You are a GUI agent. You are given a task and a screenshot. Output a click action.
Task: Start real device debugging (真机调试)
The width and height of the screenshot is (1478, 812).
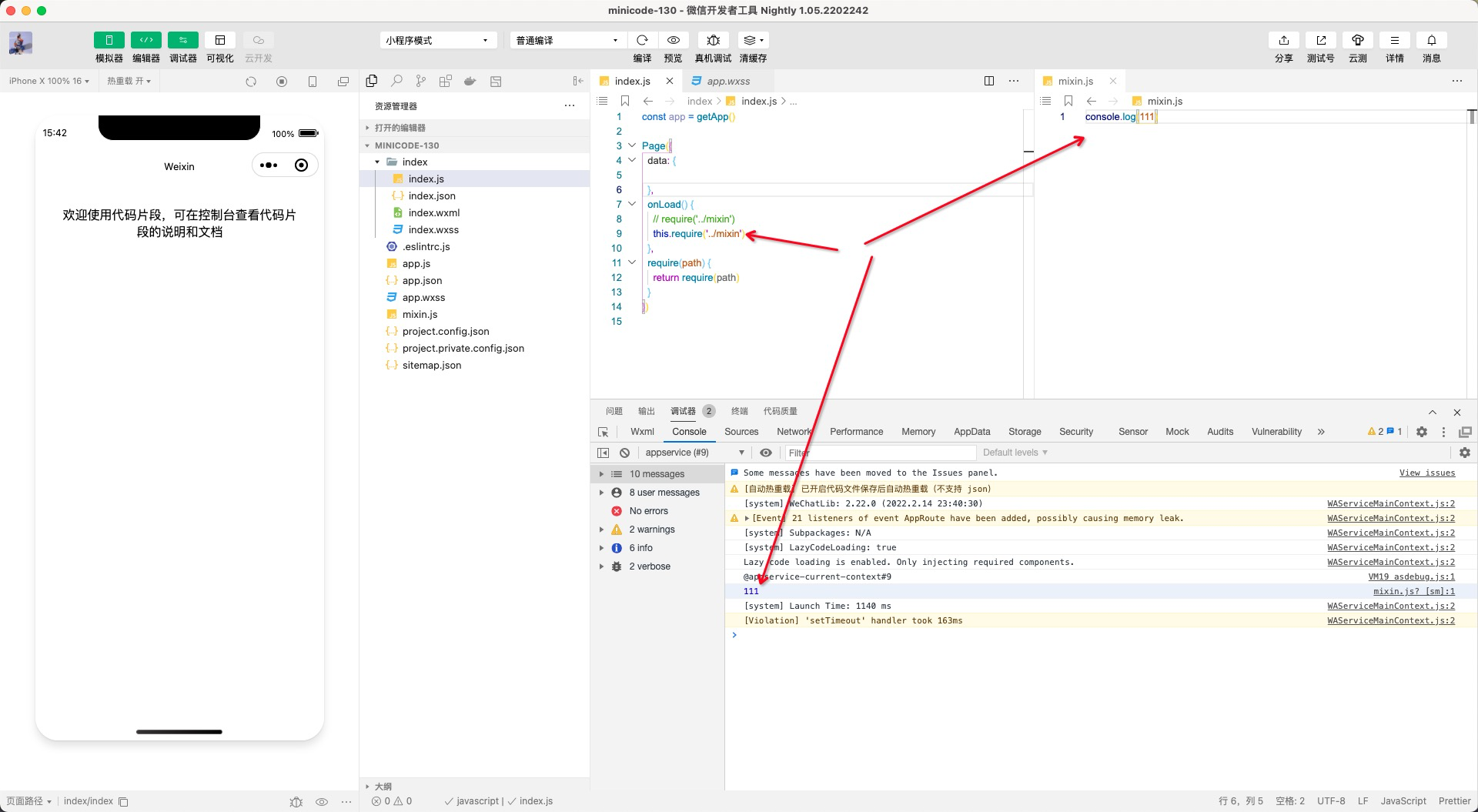pyautogui.click(x=713, y=40)
